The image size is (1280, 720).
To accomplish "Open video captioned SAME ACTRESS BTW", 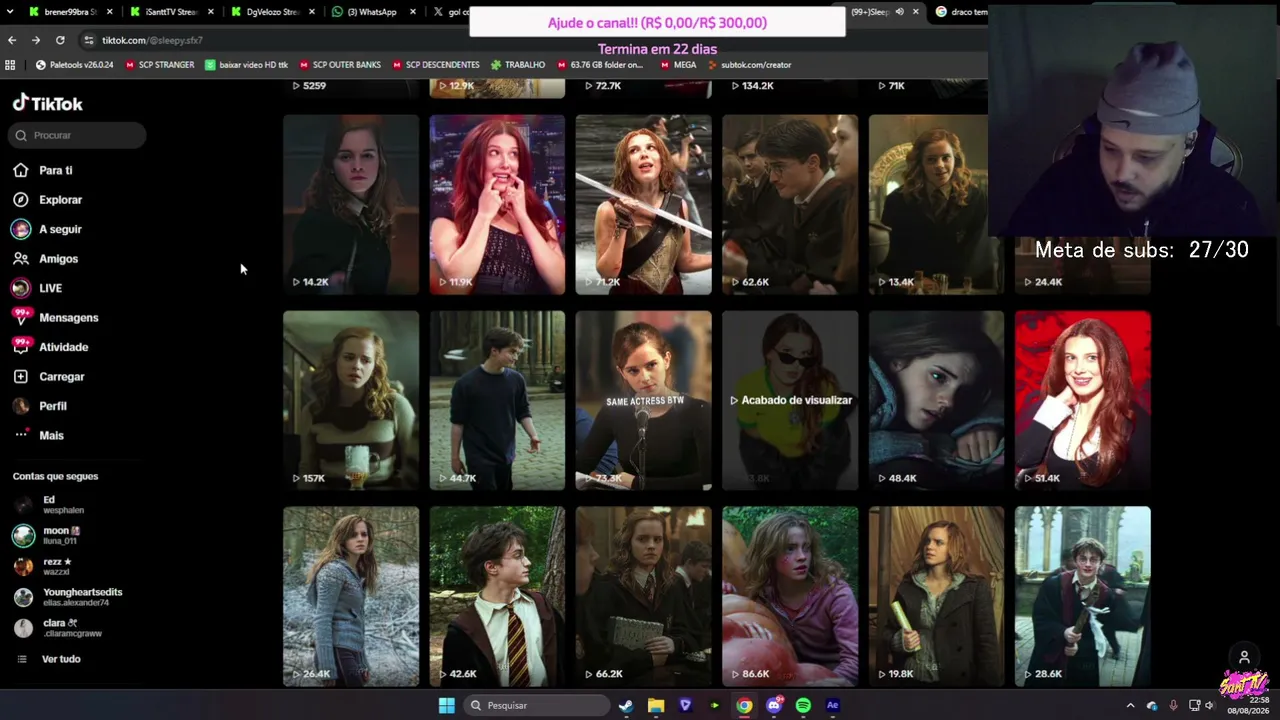I will 644,400.
